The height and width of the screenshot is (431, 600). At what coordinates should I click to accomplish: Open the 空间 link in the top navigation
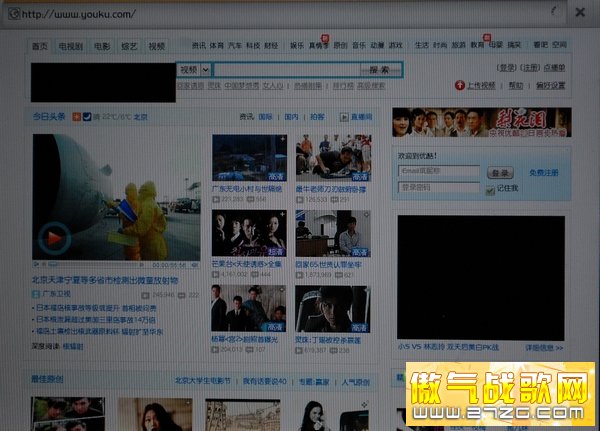pos(559,45)
